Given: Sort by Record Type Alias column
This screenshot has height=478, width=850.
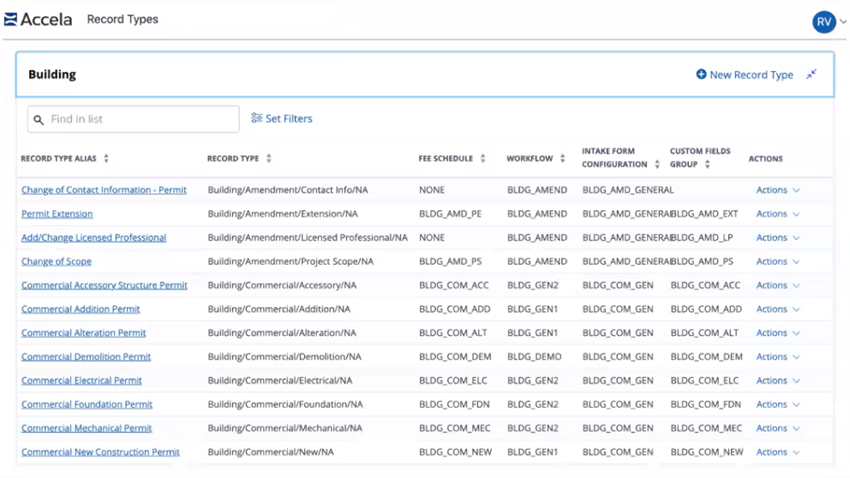Looking at the screenshot, I should (106, 159).
